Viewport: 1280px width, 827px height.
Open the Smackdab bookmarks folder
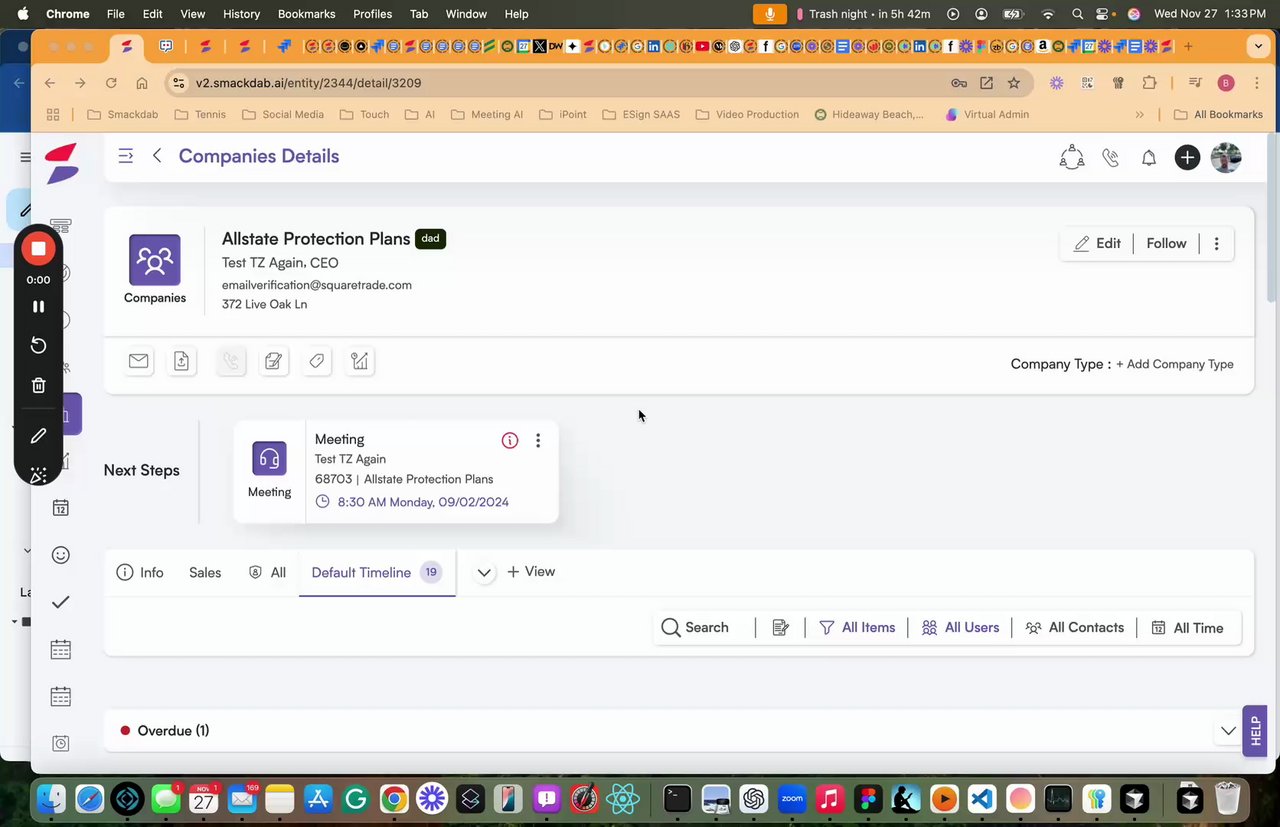pyautogui.click(x=123, y=114)
